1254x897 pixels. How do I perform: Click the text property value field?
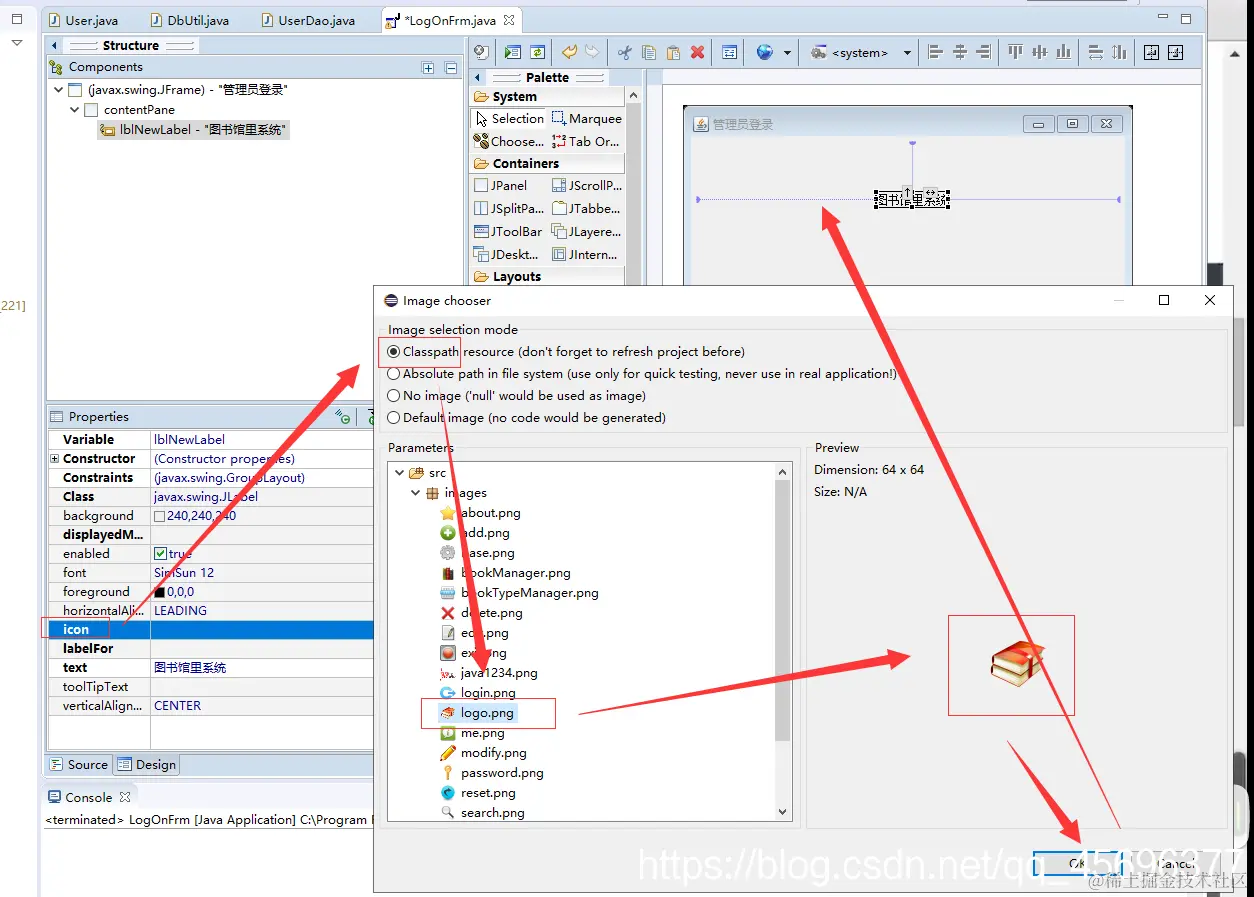pos(262,668)
